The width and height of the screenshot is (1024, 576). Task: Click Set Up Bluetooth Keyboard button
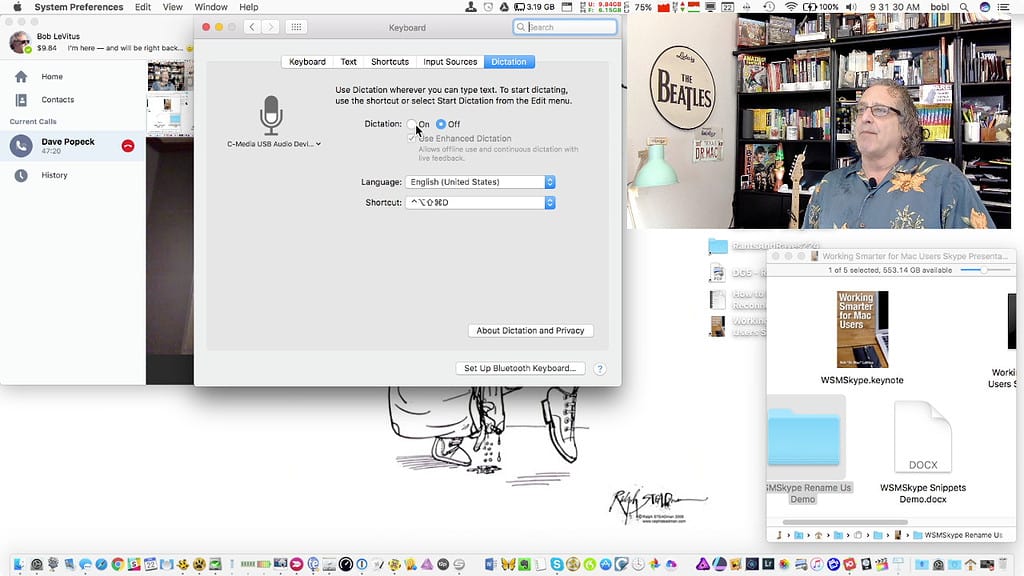[519, 369]
